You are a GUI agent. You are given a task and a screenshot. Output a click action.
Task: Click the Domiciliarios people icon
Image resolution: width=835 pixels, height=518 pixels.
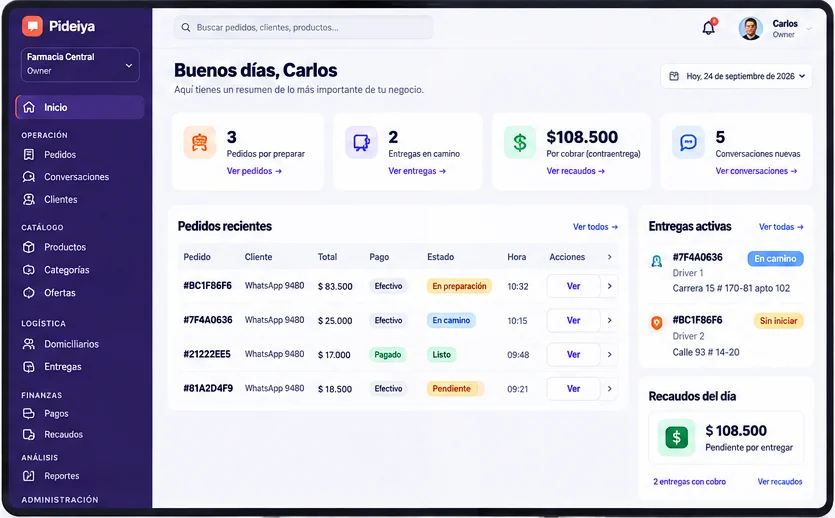click(x=29, y=344)
